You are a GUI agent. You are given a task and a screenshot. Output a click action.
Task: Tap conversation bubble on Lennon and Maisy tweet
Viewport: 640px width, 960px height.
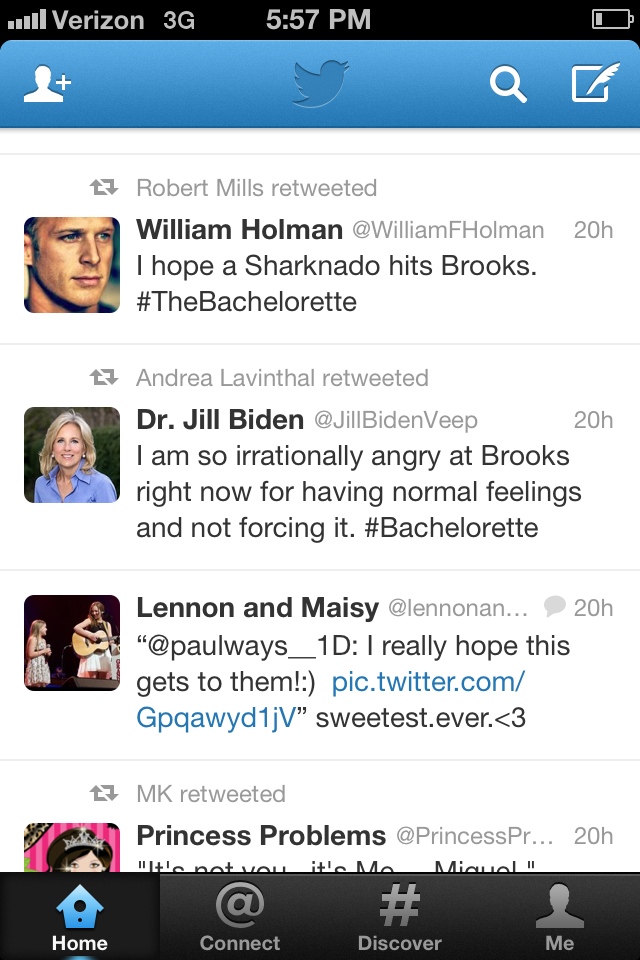point(554,606)
